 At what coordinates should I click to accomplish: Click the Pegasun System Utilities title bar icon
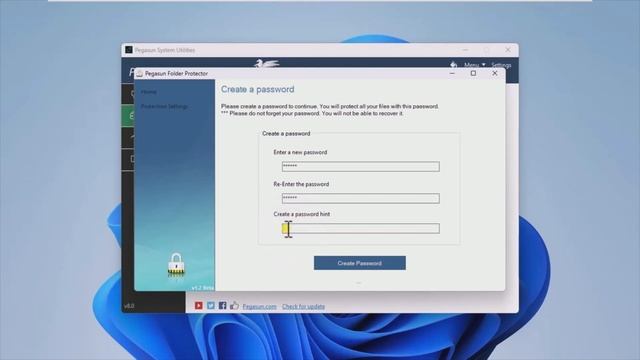point(129,50)
